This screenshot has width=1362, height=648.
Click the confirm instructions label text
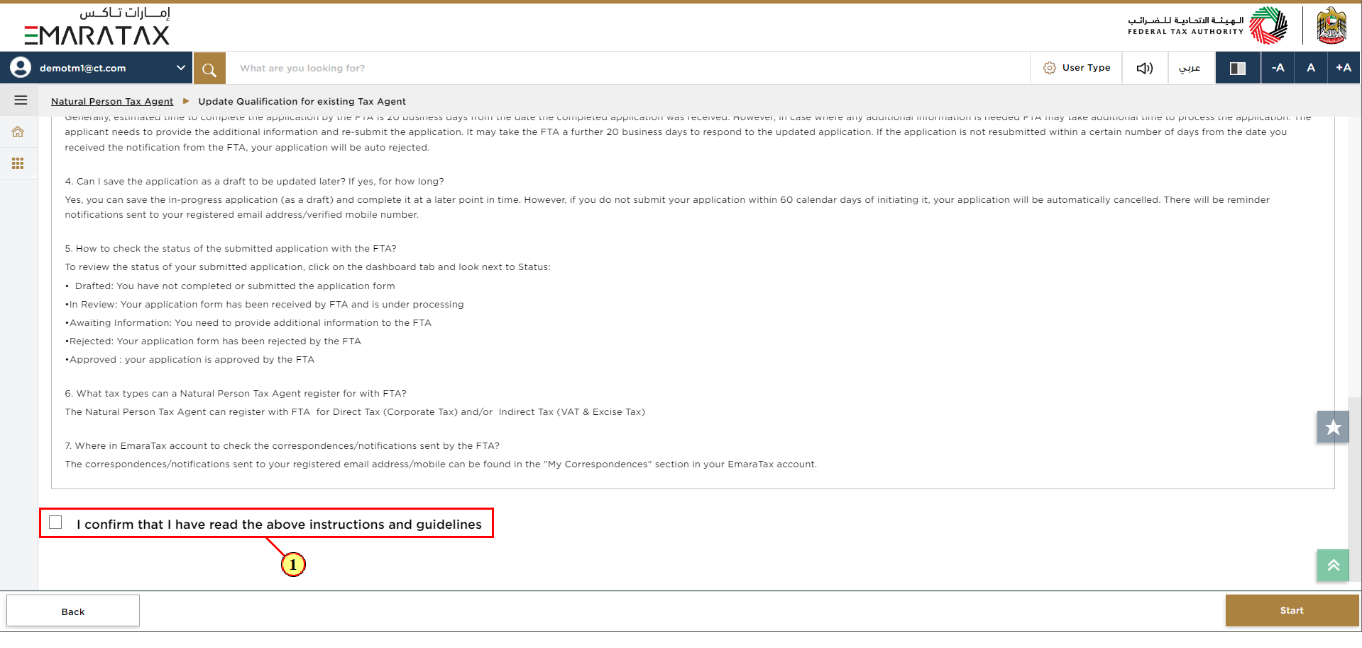click(279, 524)
